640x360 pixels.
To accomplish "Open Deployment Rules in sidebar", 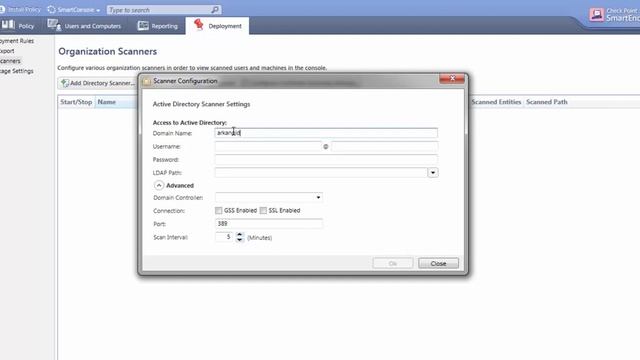I will 17,41.
